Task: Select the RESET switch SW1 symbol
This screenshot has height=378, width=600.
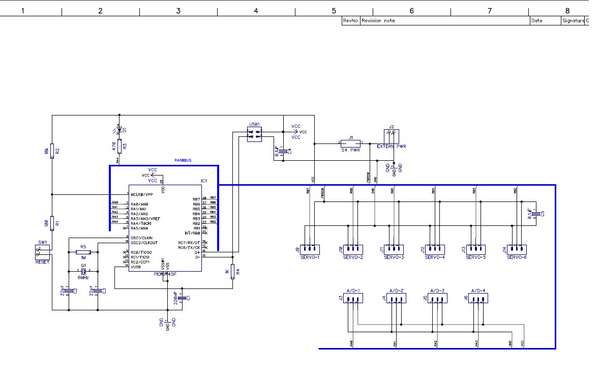Action: (x=43, y=252)
